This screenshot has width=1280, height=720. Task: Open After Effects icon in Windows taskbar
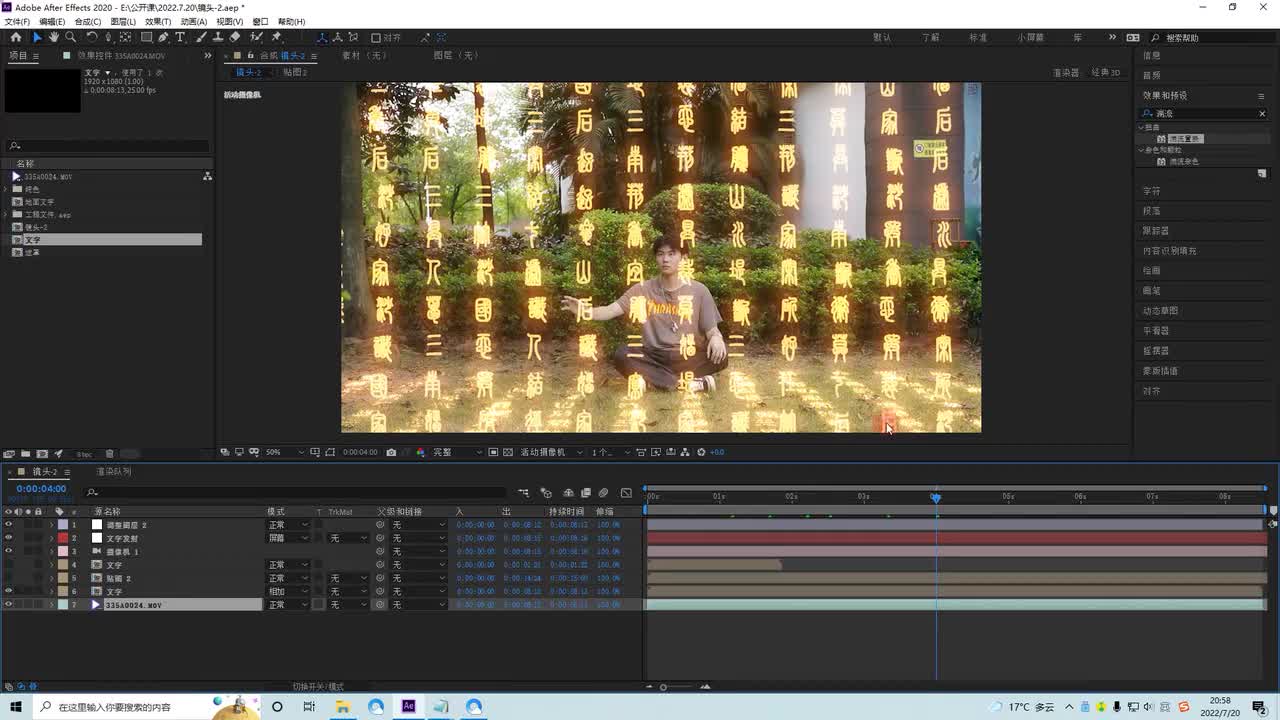408,706
